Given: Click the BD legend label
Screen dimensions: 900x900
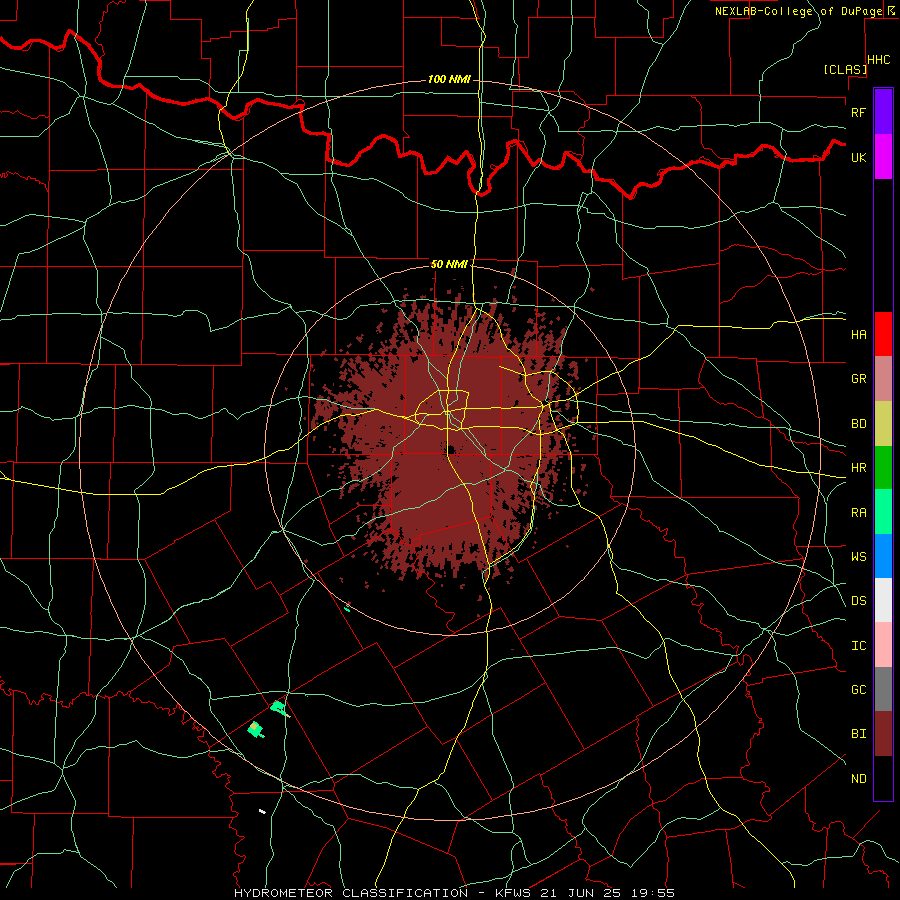Looking at the screenshot, I should 858,424.
